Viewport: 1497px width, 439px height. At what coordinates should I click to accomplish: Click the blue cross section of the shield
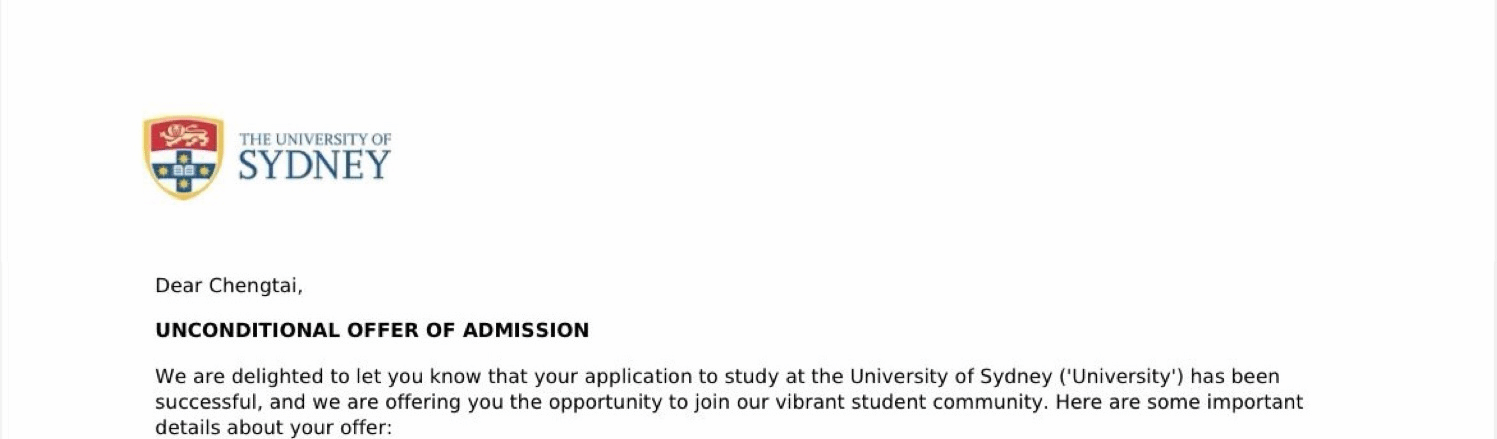point(183,170)
